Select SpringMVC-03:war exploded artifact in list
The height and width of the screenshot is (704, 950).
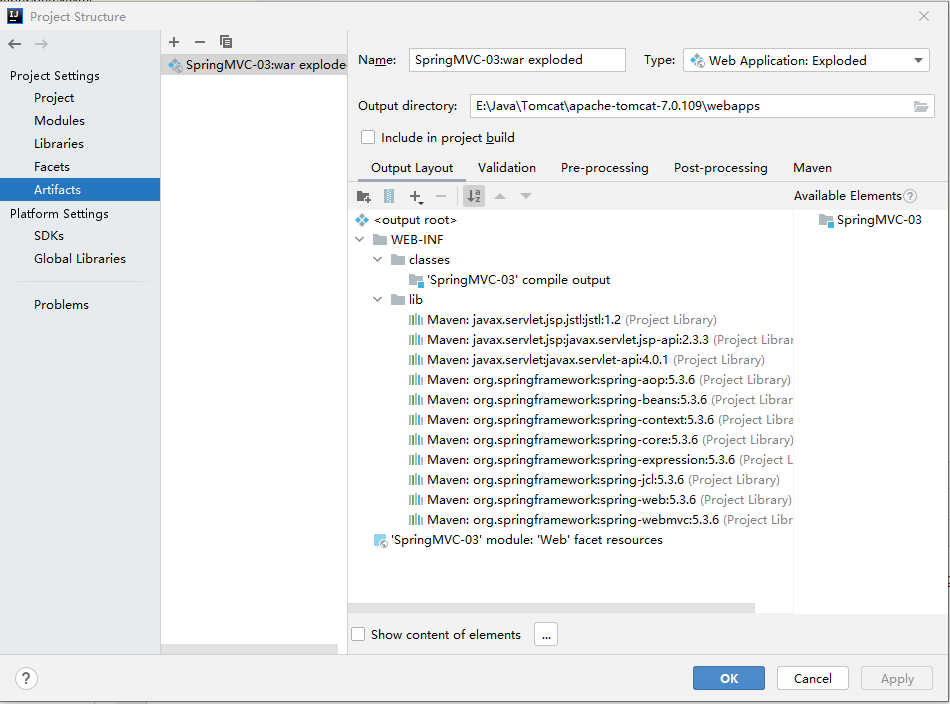254,65
